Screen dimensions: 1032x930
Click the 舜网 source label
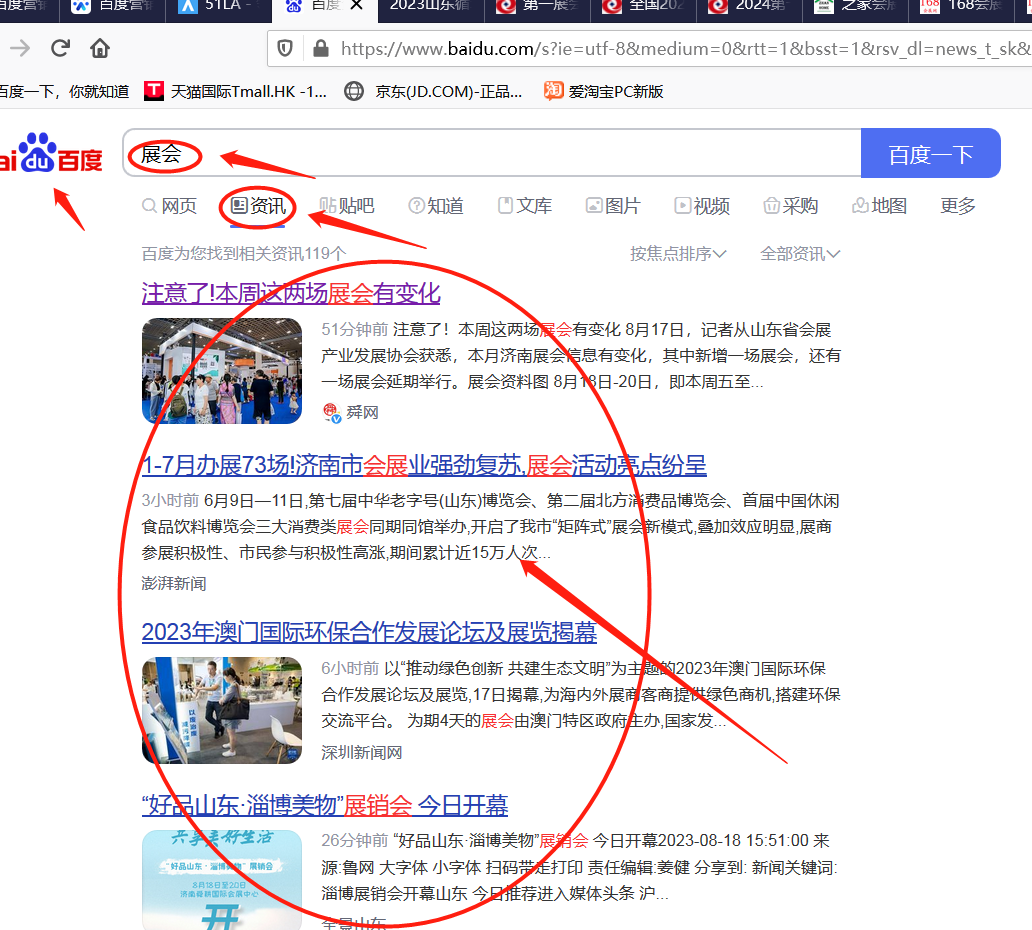click(x=363, y=413)
